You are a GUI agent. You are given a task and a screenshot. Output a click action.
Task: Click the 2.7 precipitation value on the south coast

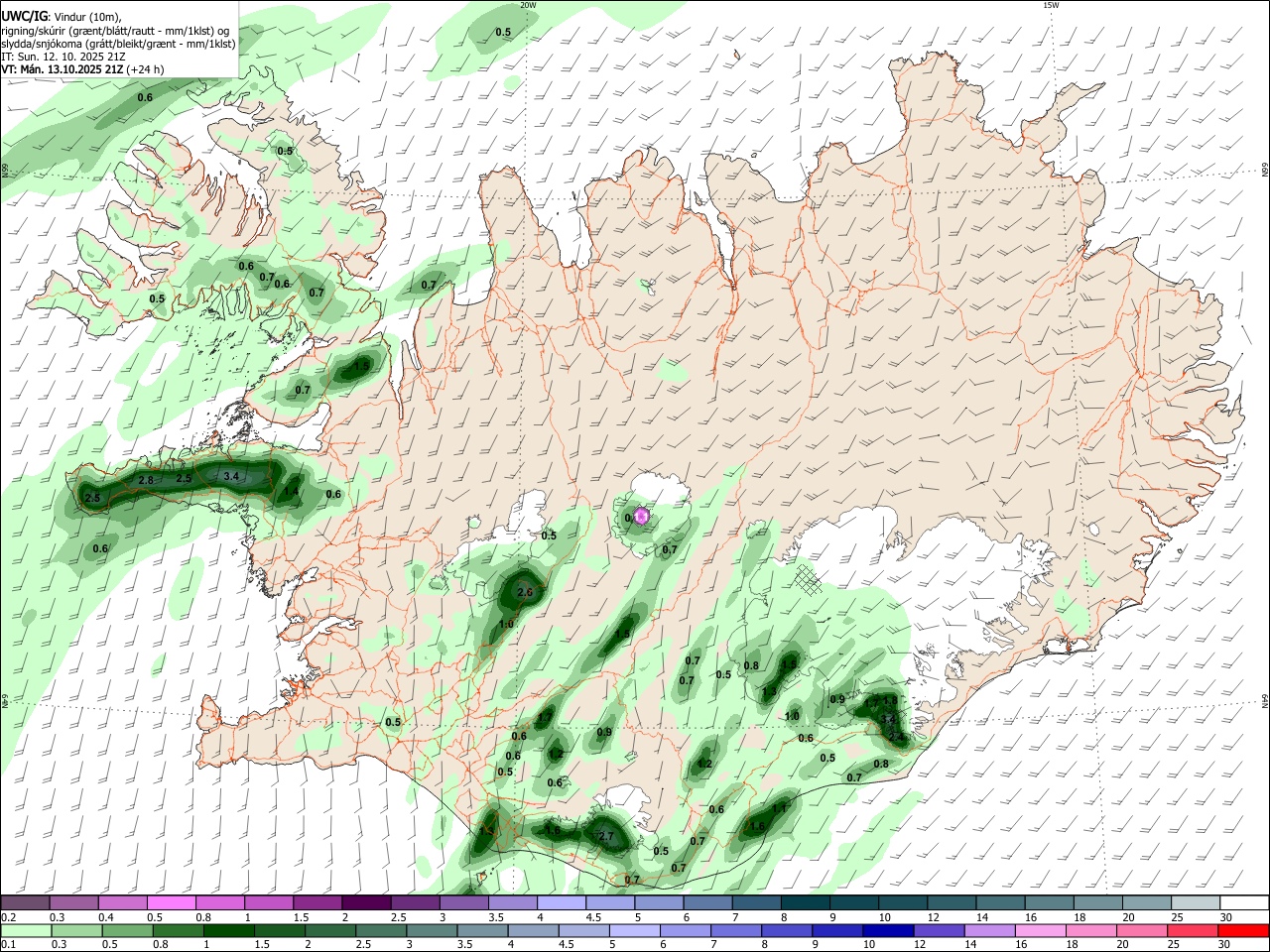605,837
